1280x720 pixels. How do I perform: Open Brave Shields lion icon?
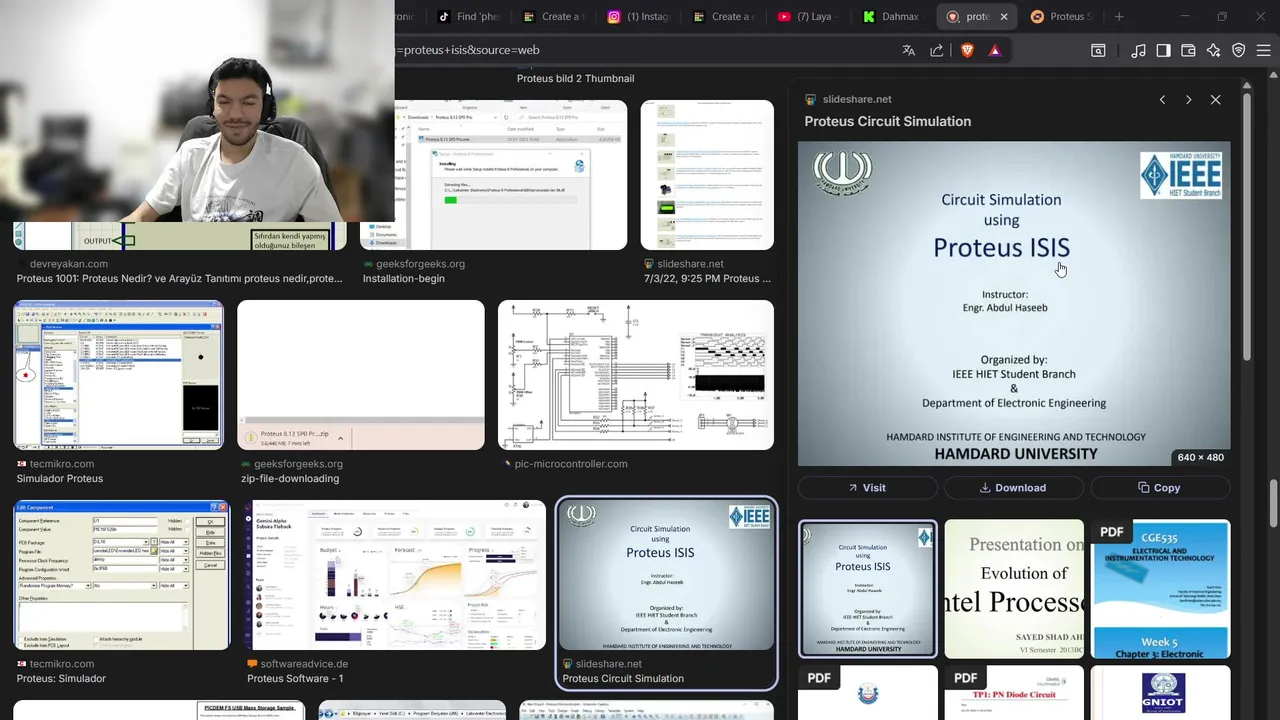click(967, 50)
